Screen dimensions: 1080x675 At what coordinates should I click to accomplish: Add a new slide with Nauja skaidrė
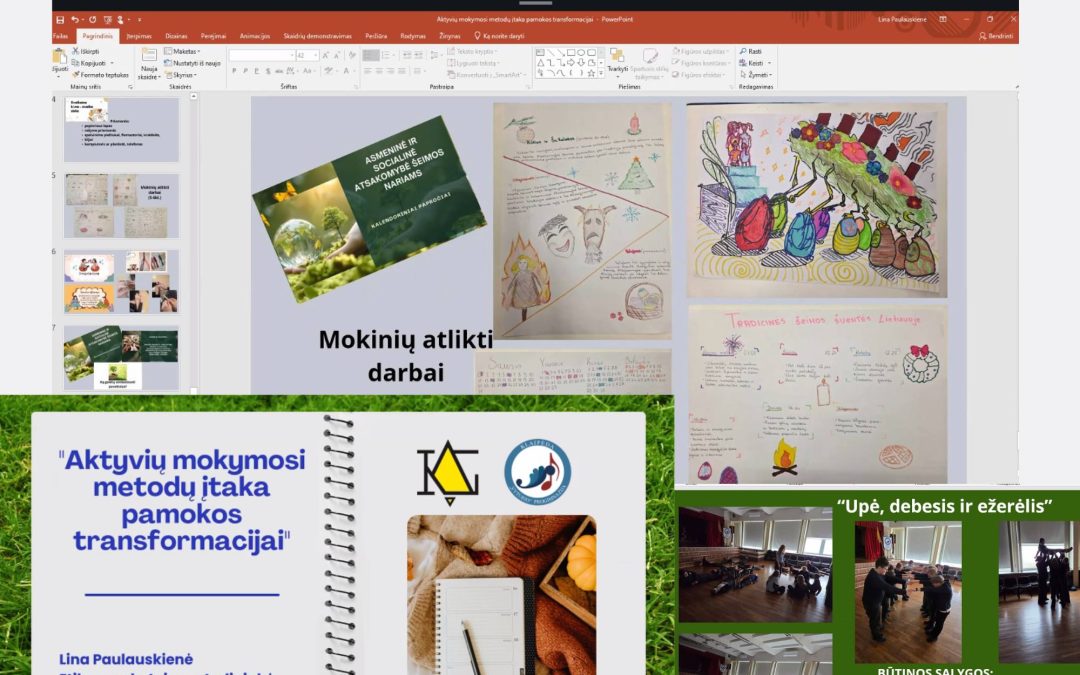(x=149, y=64)
